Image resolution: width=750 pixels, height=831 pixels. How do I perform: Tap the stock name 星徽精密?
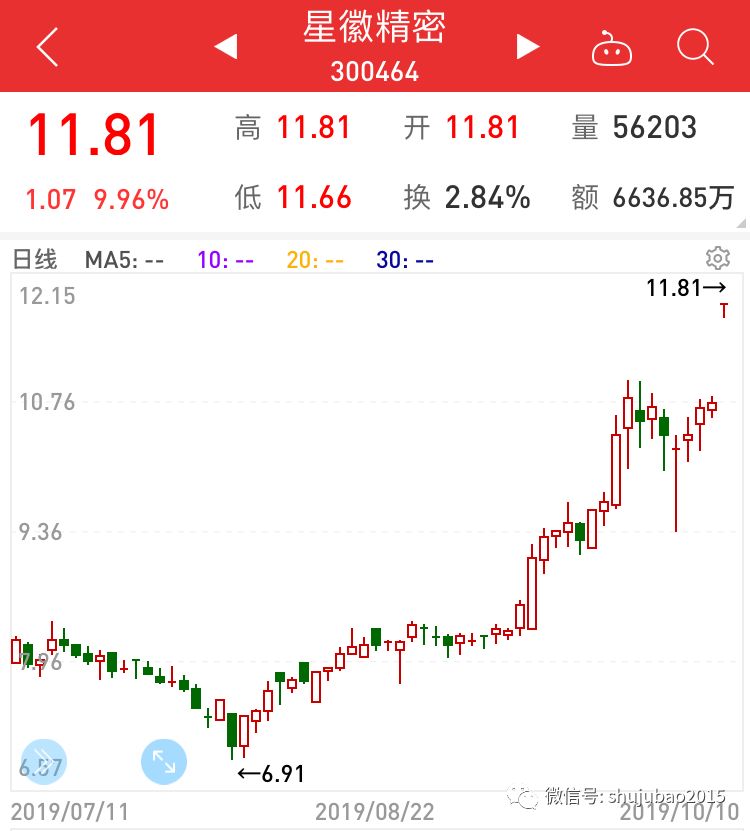pos(374,26)
